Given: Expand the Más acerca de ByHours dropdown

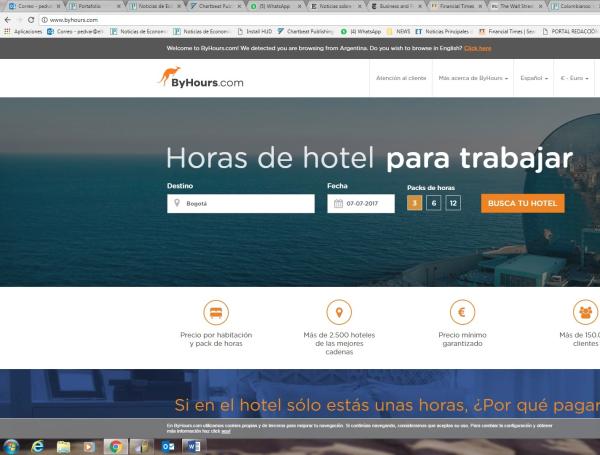Looking at the screenshot, I should pos(473,78).
